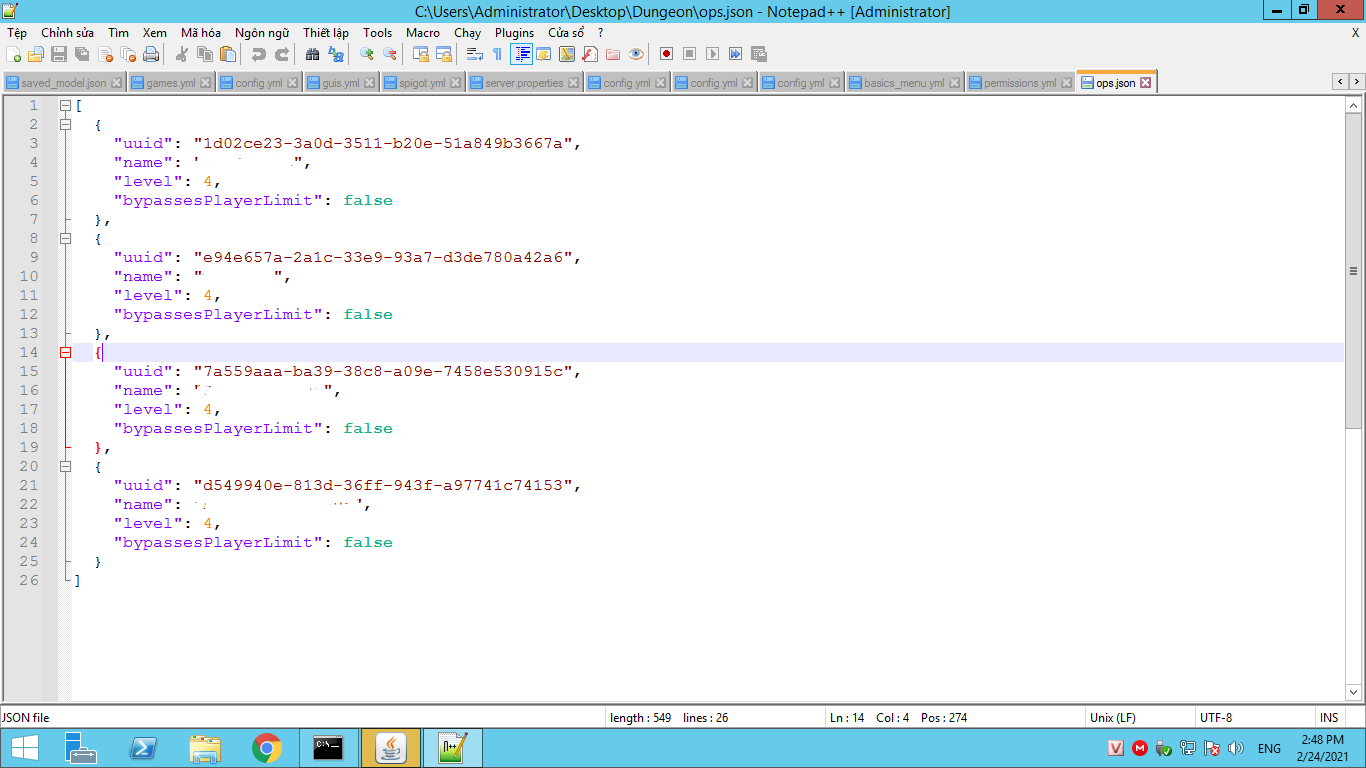Open Find with the binoculars icon

coord(313,54)
